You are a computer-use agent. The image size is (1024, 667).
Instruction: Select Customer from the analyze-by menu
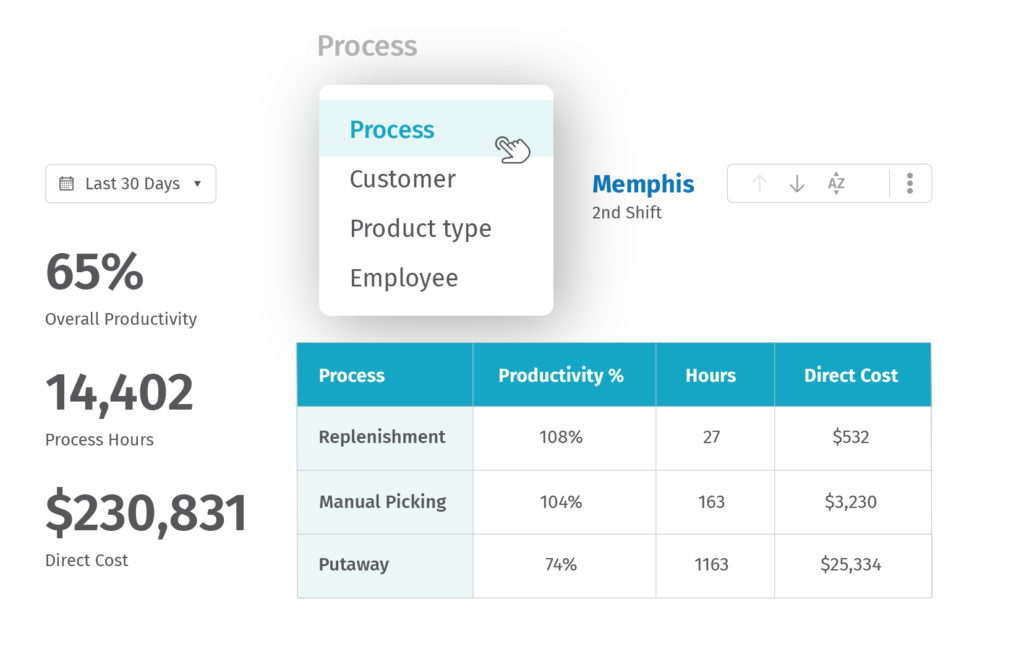point(402,179)
